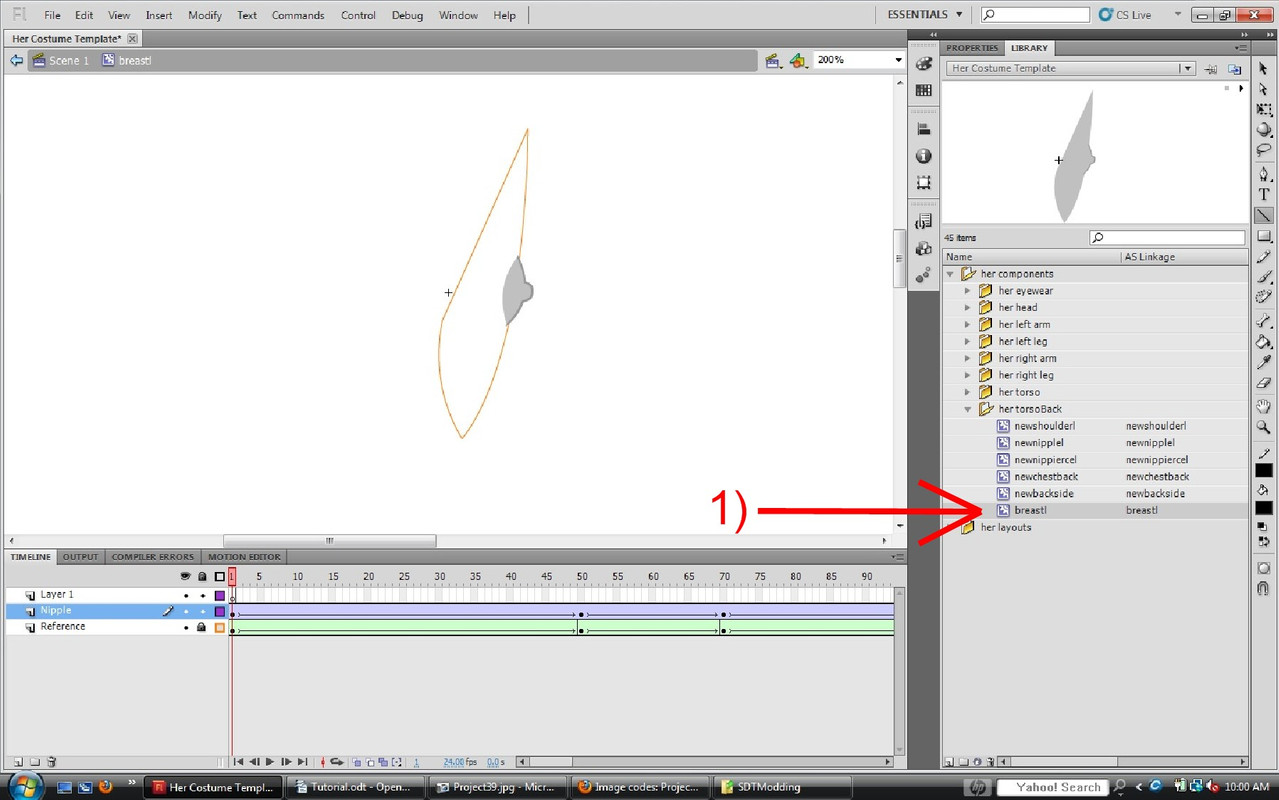Open the fill color swatch
The image size is (1279, 800).
[x=1264, y=508]
